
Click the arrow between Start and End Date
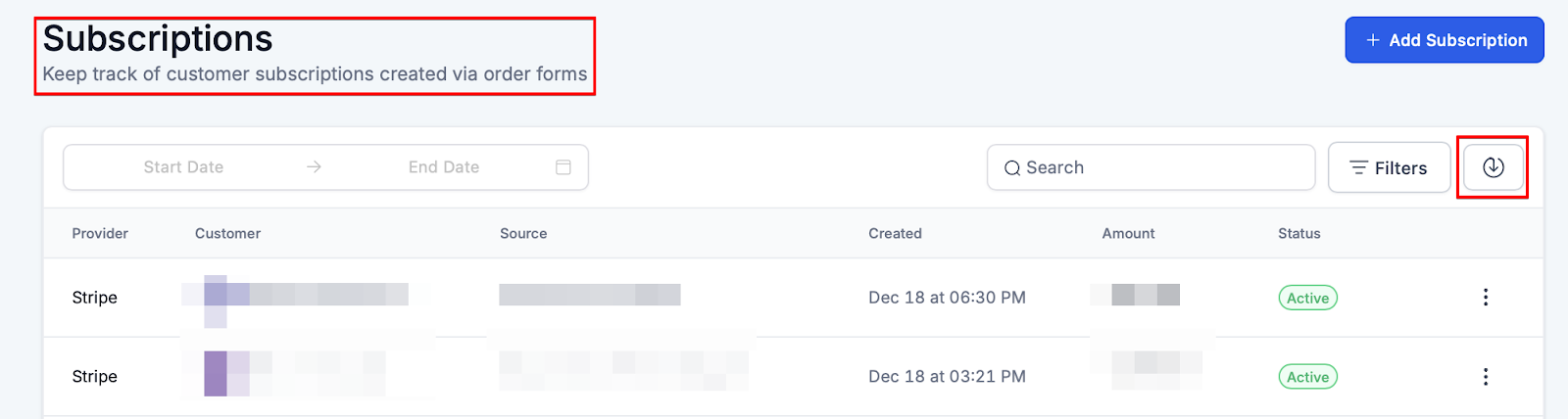[314, 167]
